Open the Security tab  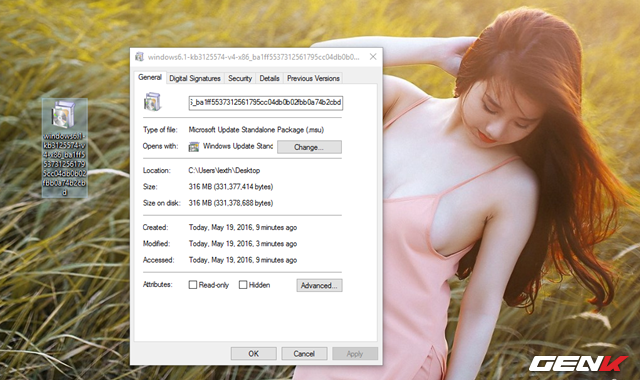pyautogui.click(x=240, y=78)
